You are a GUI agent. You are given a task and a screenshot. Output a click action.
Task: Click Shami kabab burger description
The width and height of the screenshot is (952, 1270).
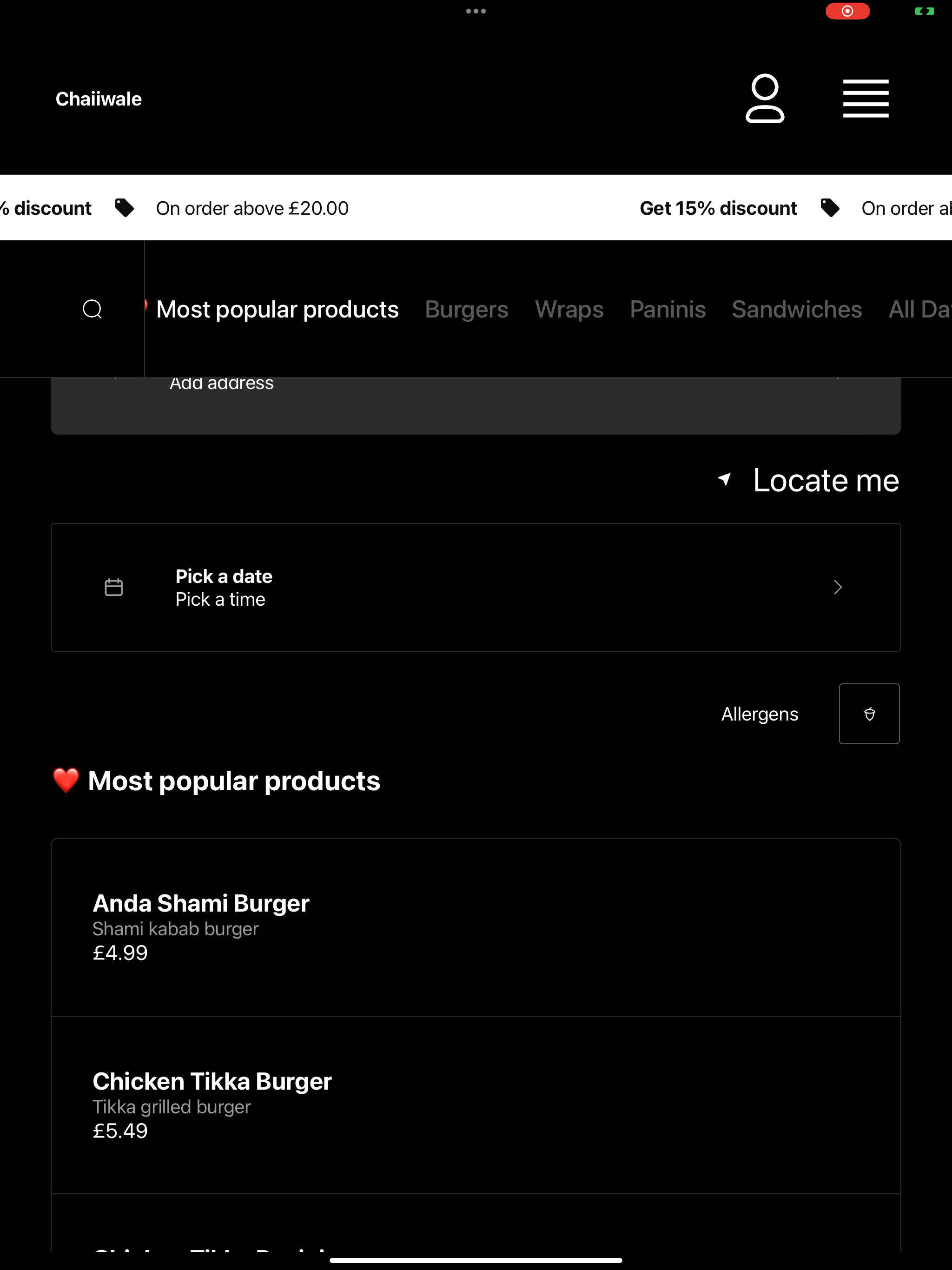(x=176, y=929)
